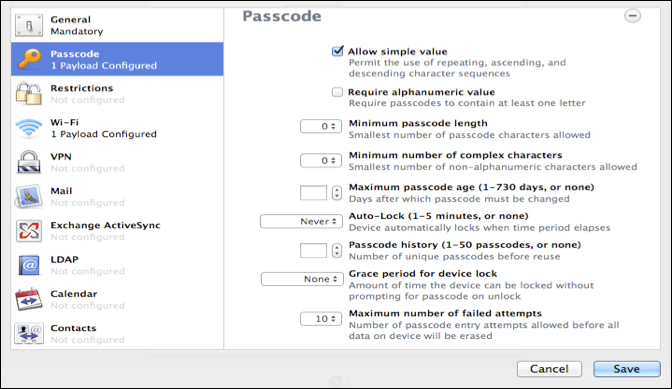Viewport: 672px width, 389px height.
Task: Open Maximum failed attempts dropdown
Action: pos(321,319)
